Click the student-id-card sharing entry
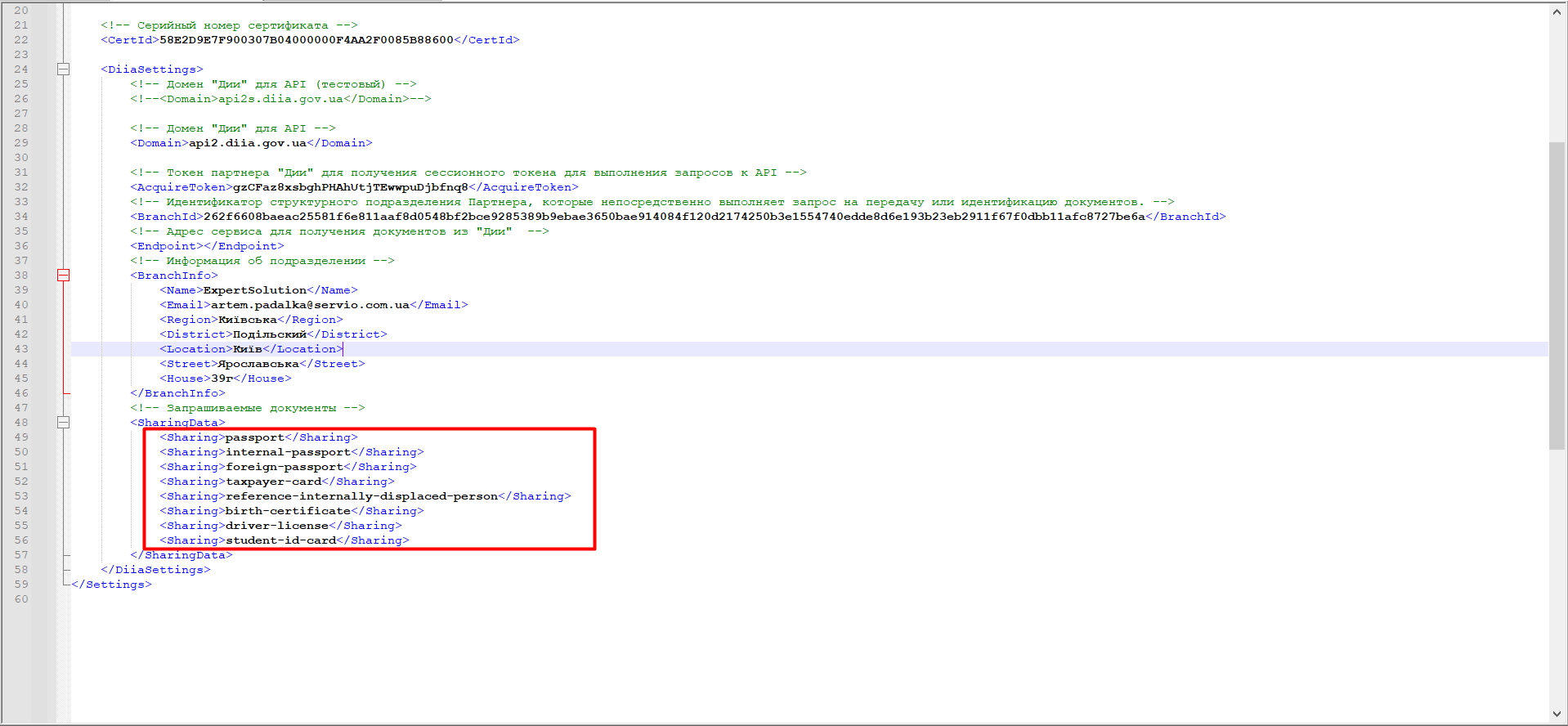Image resolution: width=1568 pixels, height=726 pixels. (x=280, y=540)
